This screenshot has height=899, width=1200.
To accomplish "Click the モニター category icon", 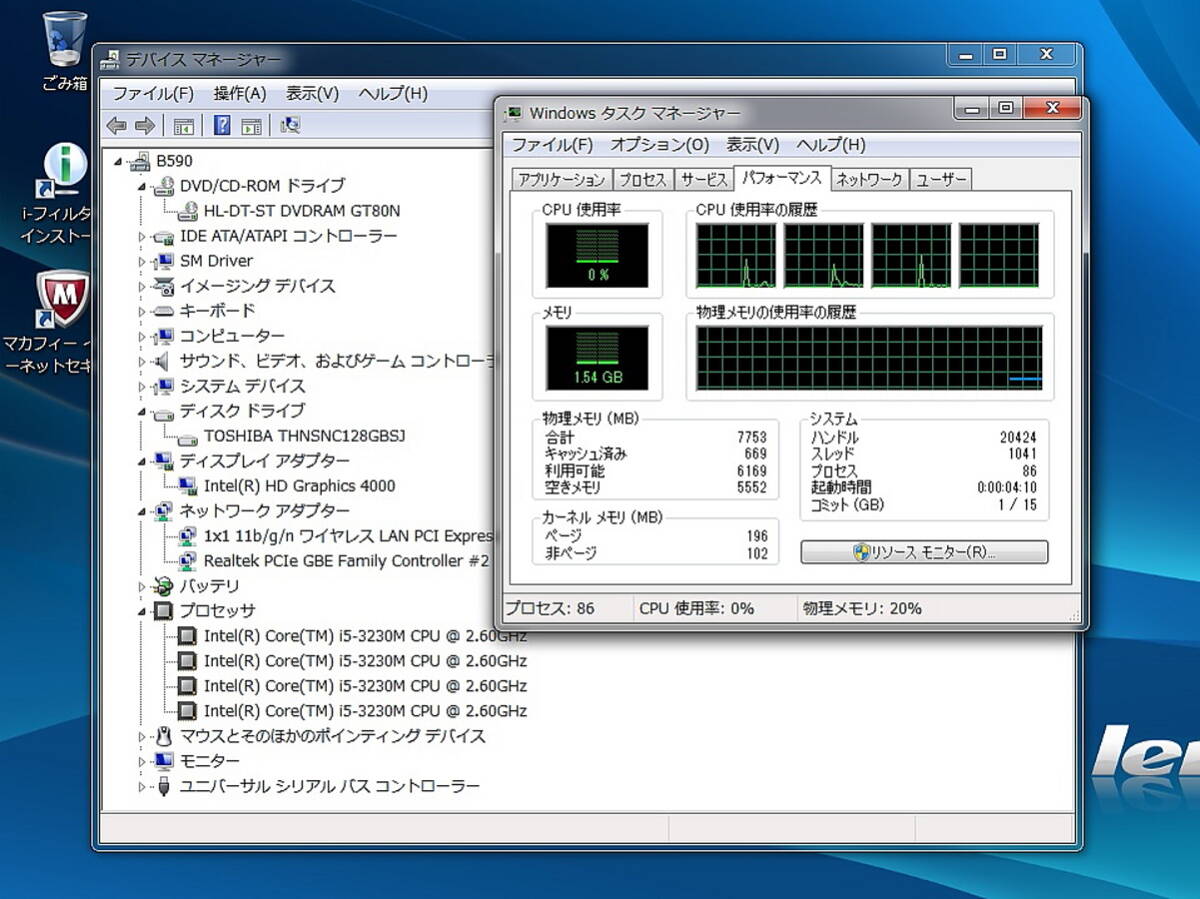I will tap(163, 761).
